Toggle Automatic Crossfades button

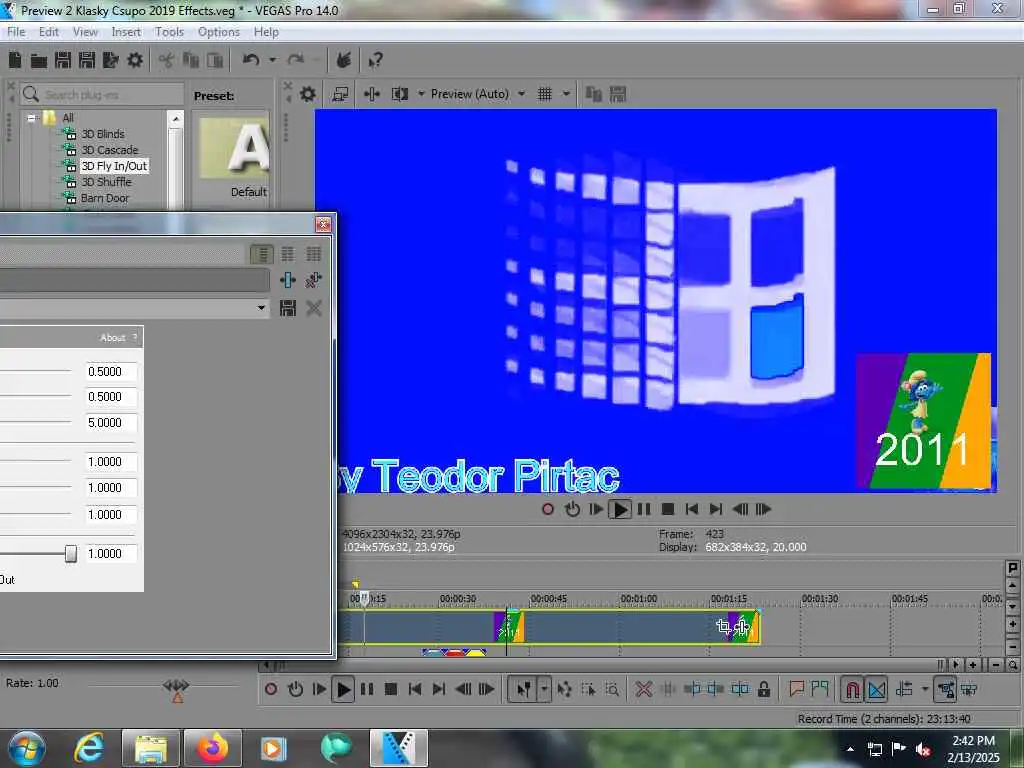click(x=876, y=689)
